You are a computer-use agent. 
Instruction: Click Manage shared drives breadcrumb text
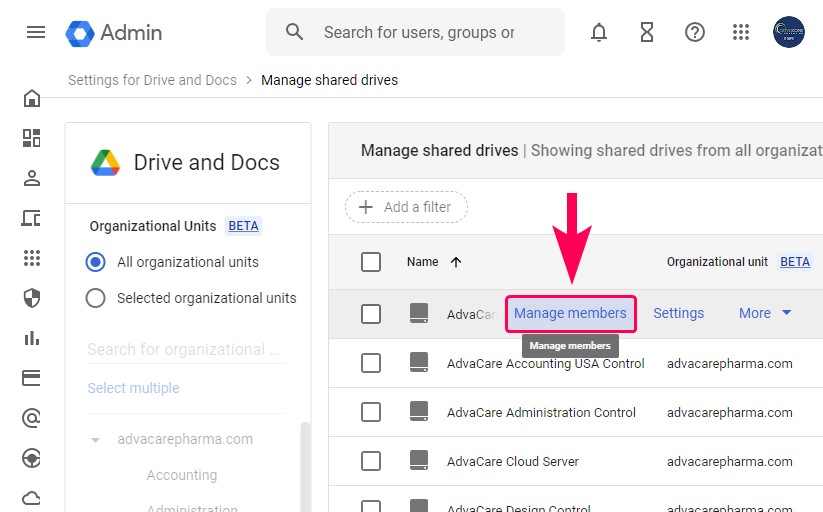tap(329, 80)
